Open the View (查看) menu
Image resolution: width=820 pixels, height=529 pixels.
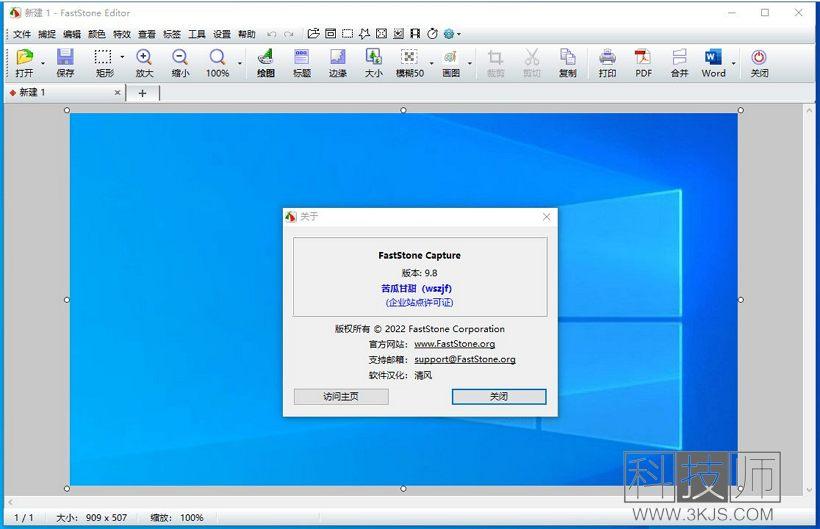[147, 34]
